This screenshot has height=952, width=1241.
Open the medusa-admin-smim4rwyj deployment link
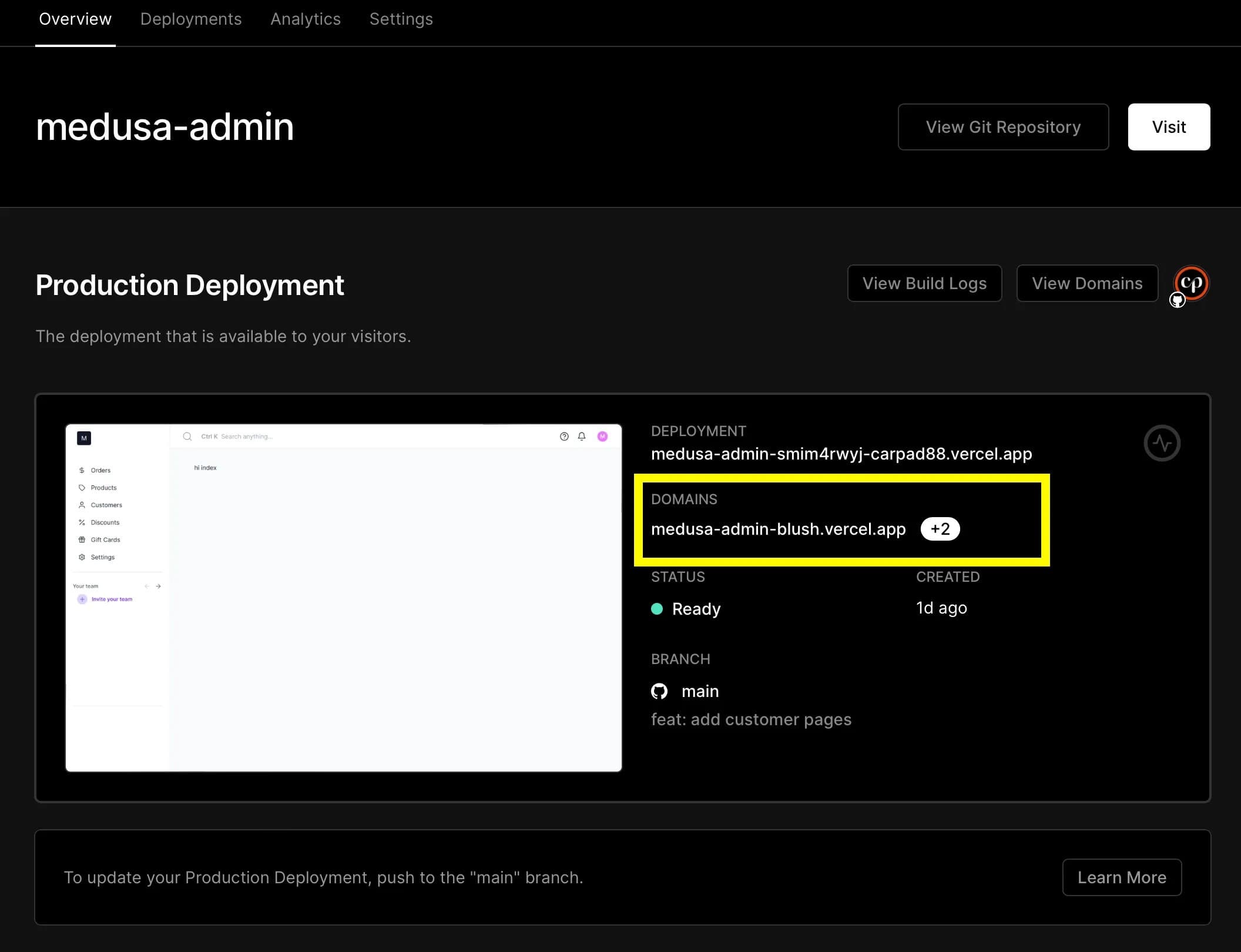point(841,454)
